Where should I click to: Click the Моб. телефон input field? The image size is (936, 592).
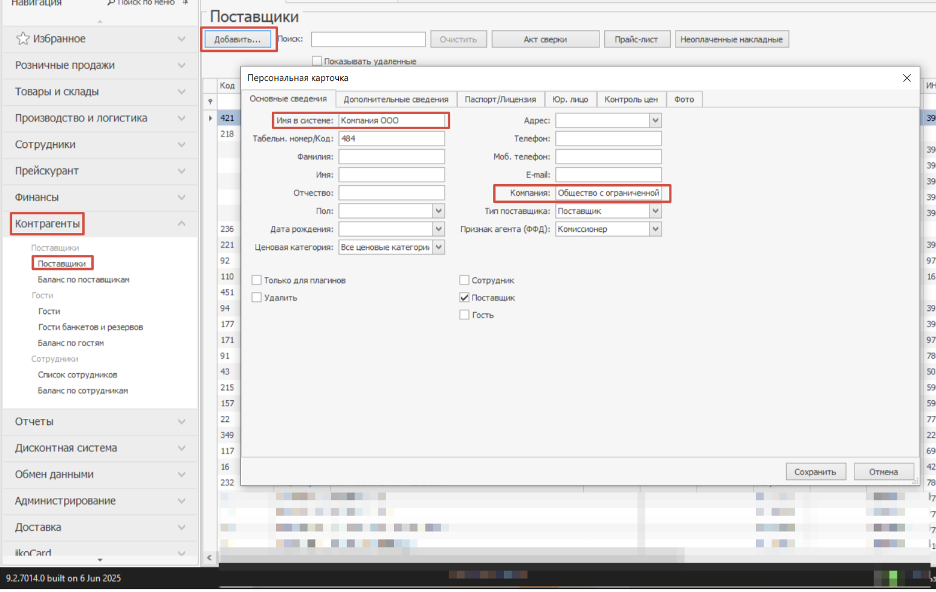608,156
